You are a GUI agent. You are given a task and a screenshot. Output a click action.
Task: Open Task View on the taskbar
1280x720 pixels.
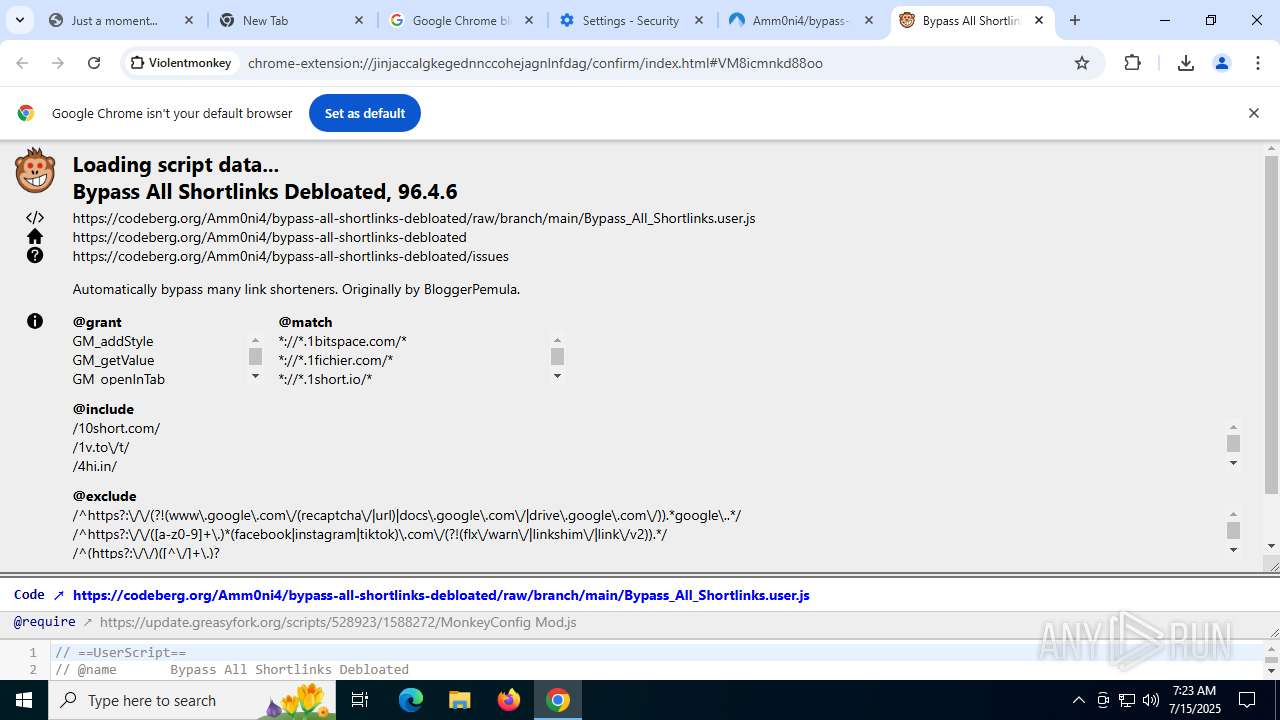point(360,700)
